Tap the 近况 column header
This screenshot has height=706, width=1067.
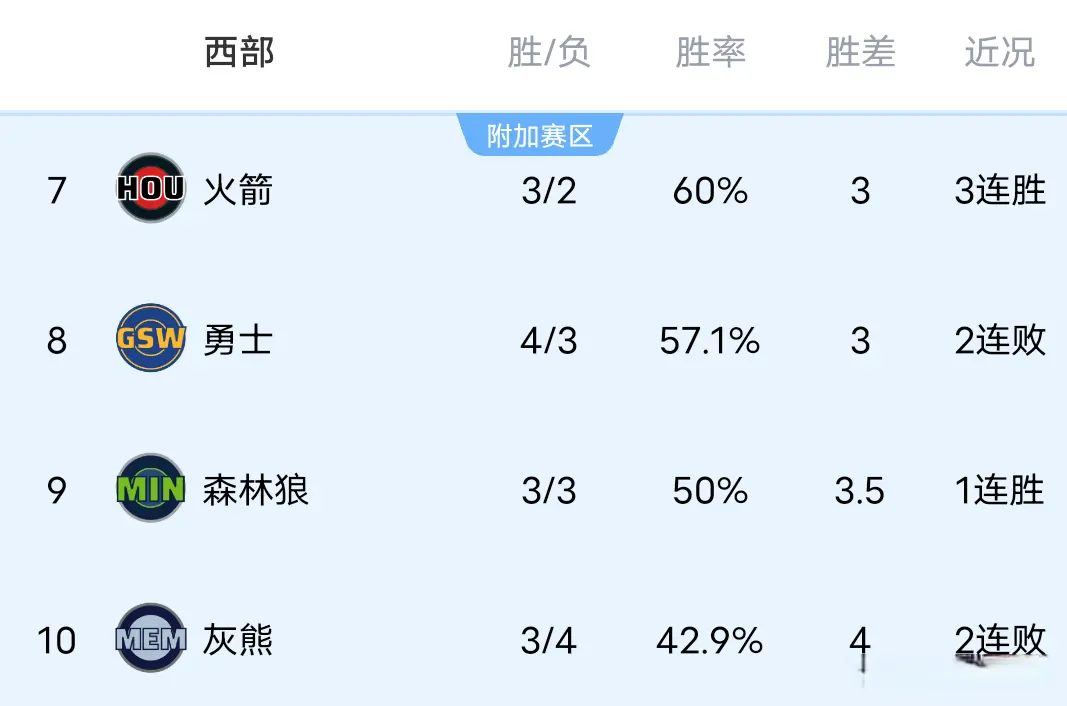(x=999, y=52)
